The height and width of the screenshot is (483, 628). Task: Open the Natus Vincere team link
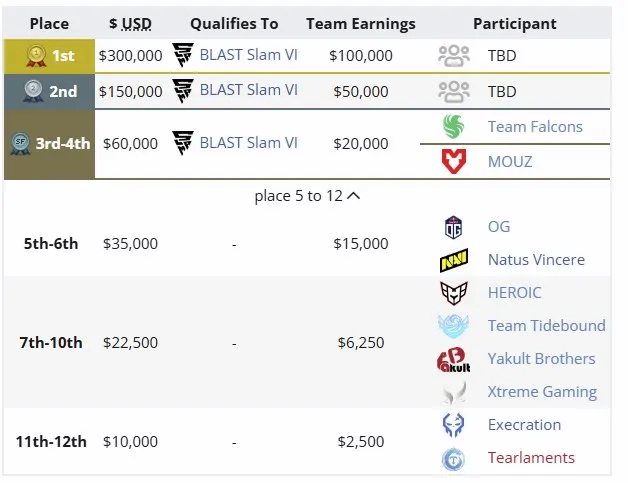536,260
